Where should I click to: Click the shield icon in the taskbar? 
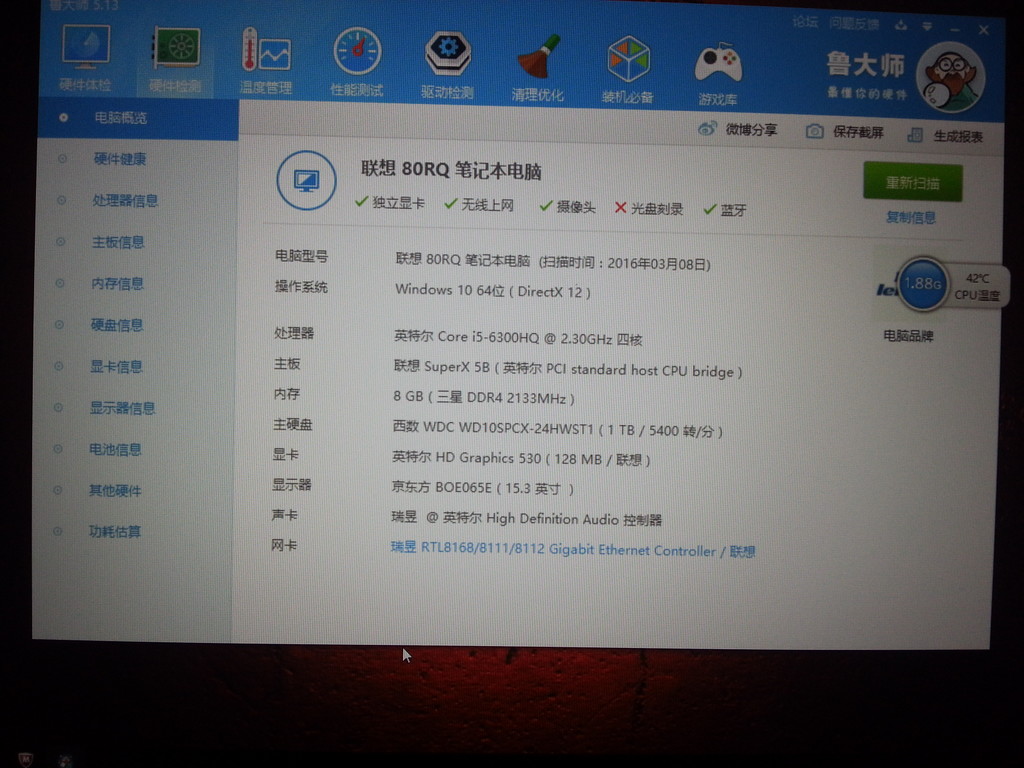[25, 760]
